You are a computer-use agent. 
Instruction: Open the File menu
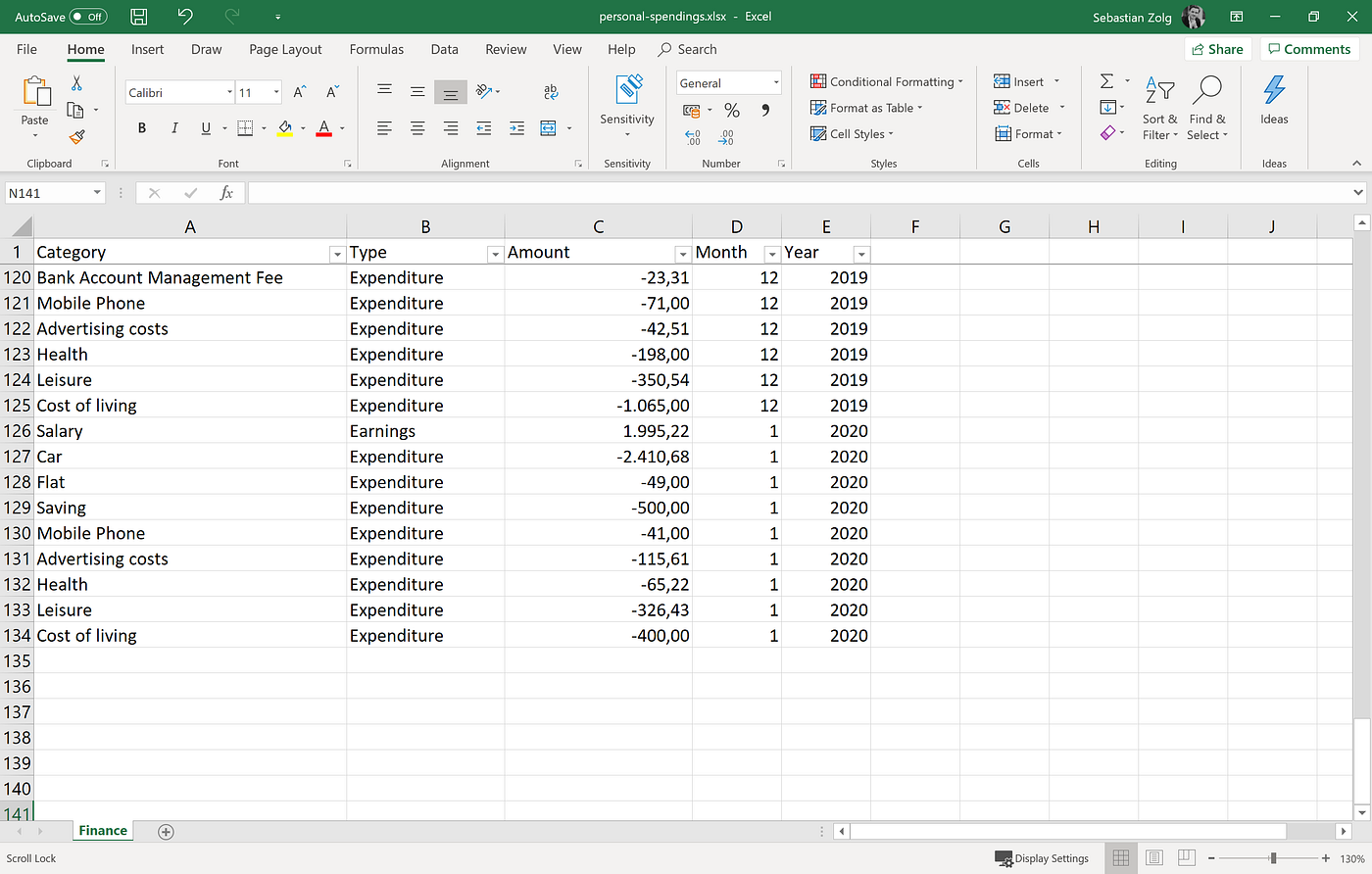[26, 49]
